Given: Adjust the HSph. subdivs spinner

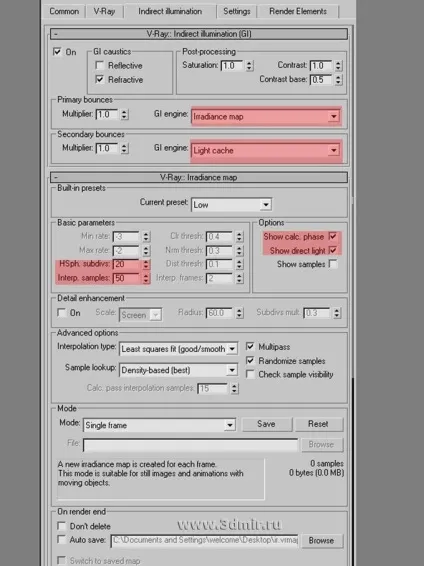Looking at the screenshot, I should (x=145, y=264).
